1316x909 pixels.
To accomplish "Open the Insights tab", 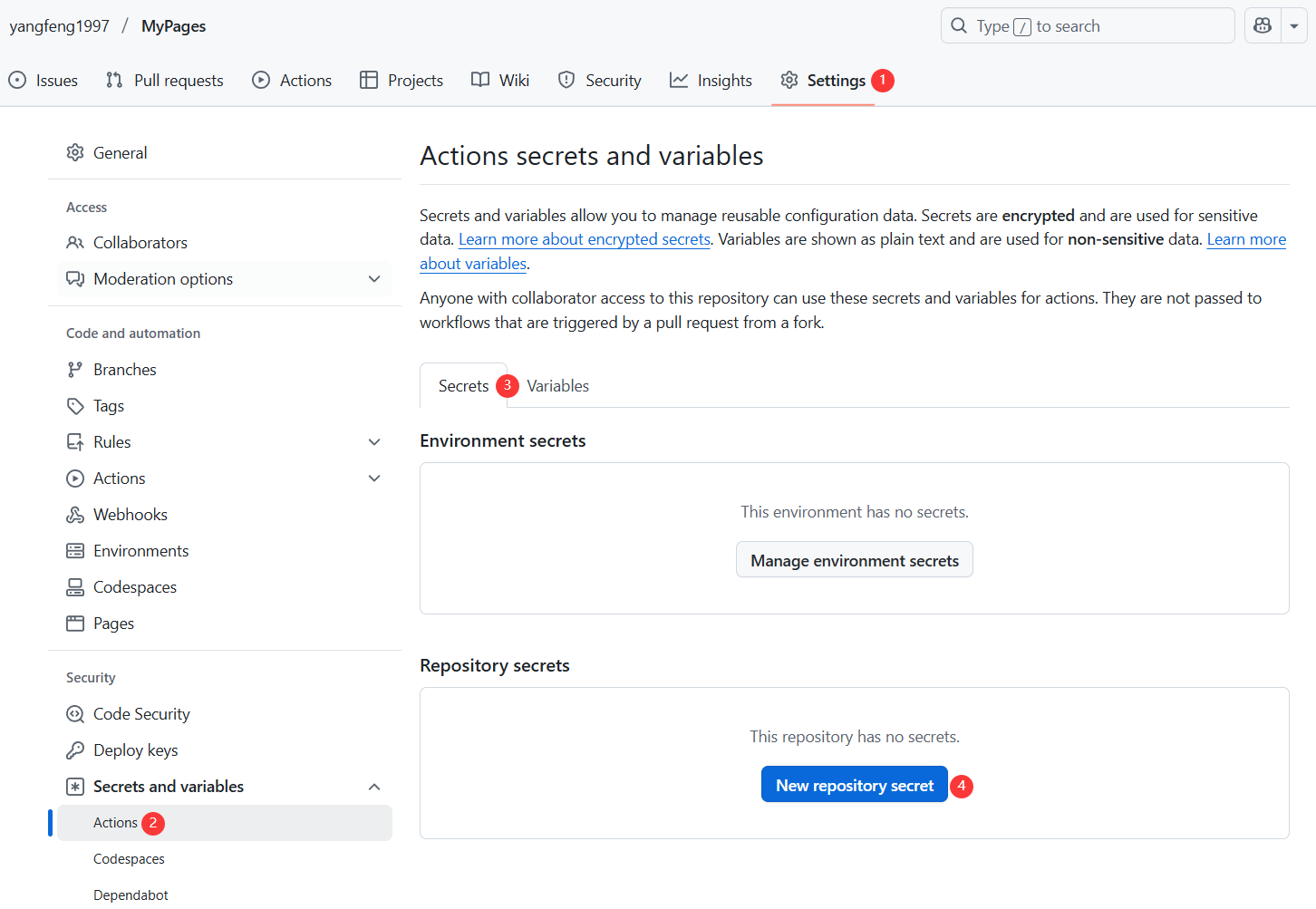I will tap(711, 81).
